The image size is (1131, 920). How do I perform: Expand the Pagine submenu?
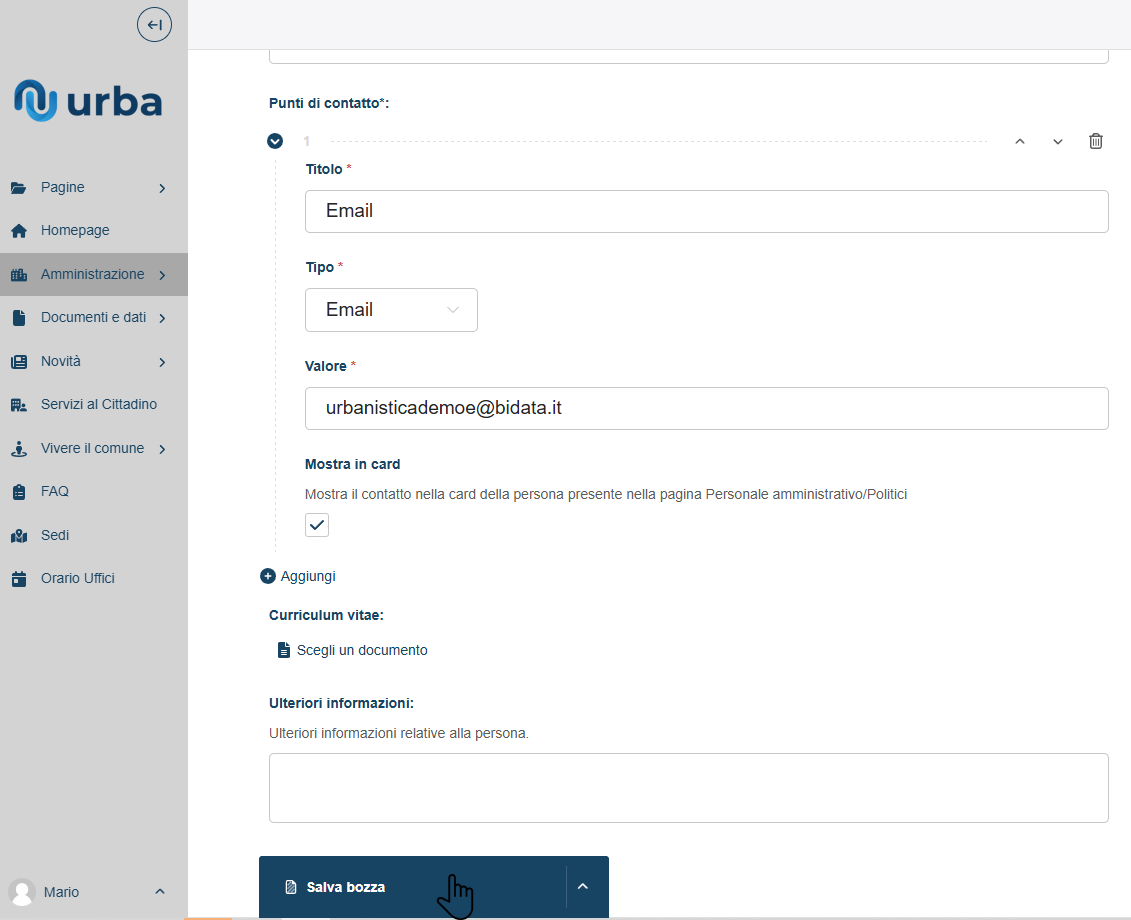pyautogui.click(x=162, y=188)
